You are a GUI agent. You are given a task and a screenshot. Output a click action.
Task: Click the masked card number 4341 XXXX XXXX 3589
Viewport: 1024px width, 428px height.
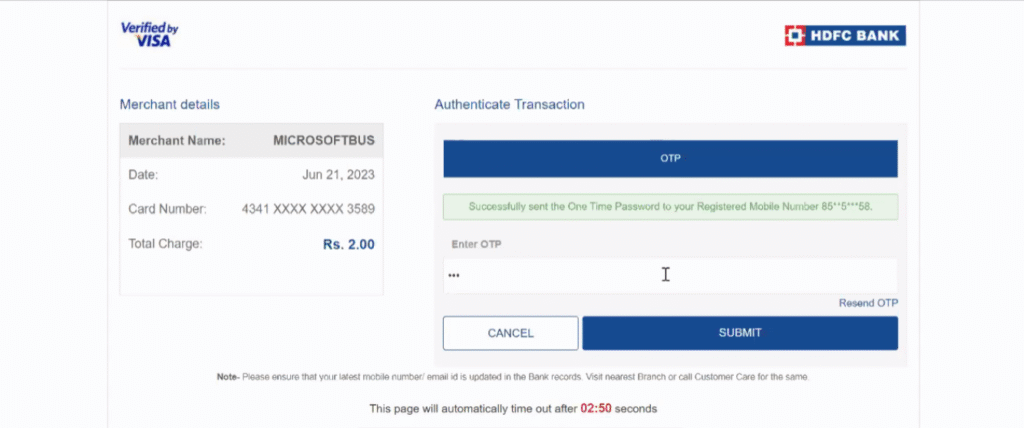(x=308, y=210)
